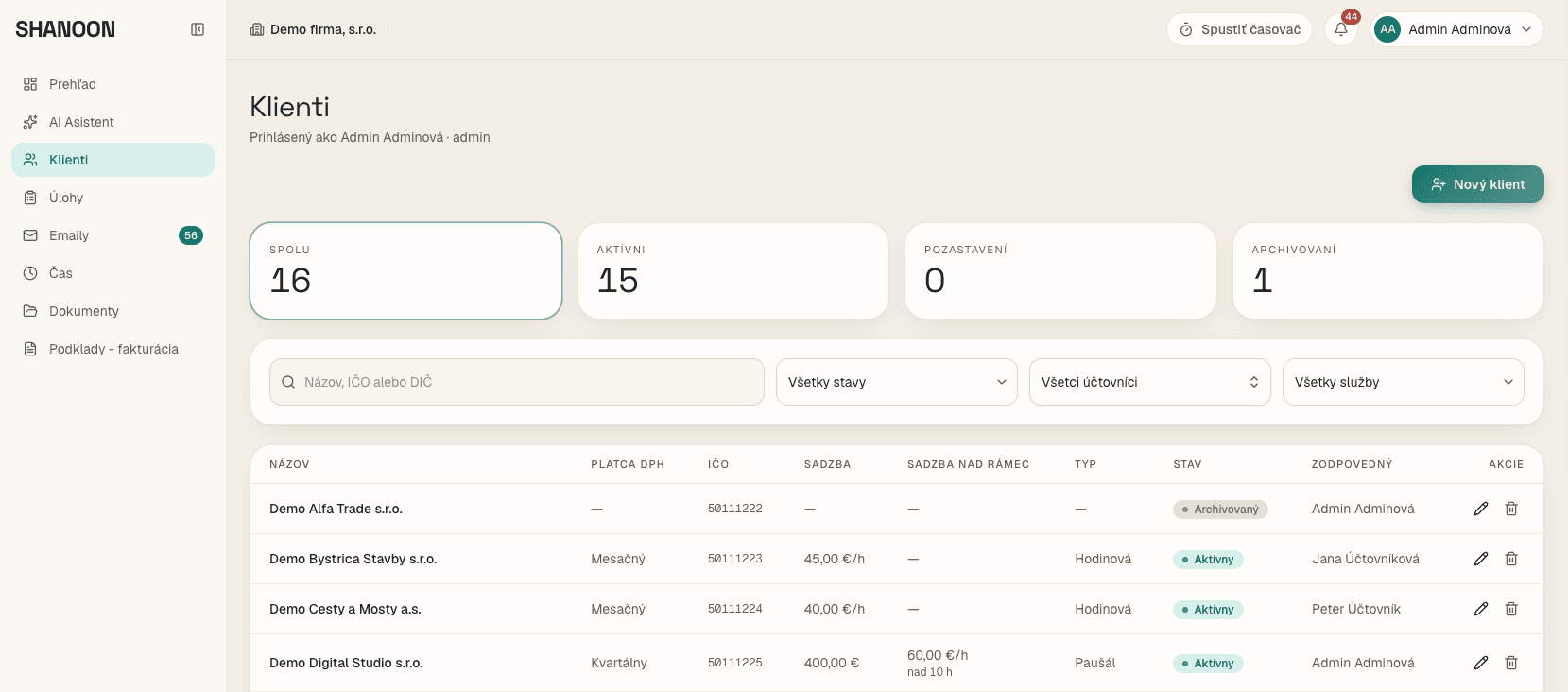Edit Demo Digital Studio s.r.o. with pencil icon

coord(1481,663)
